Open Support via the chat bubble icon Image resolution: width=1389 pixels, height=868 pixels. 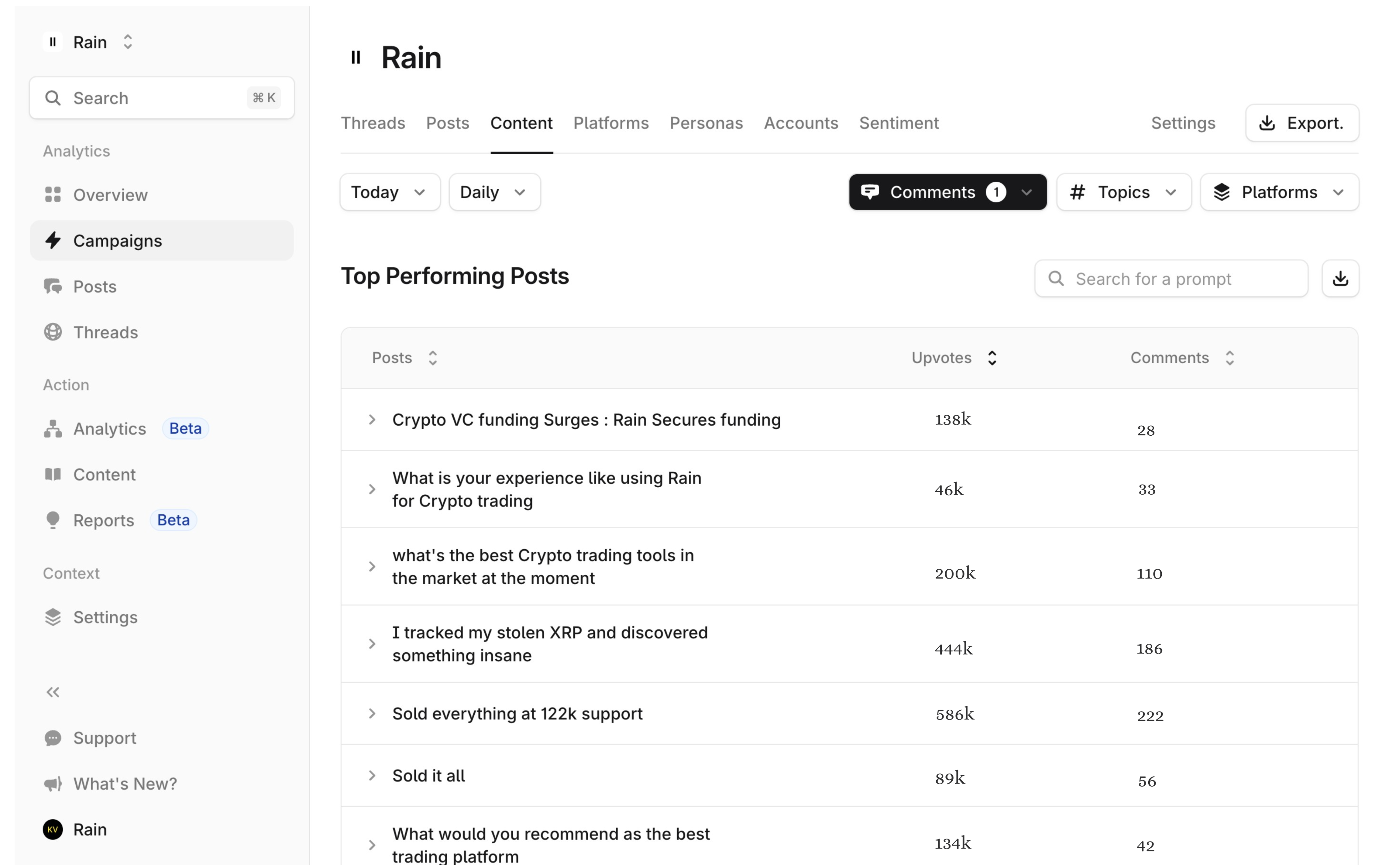click(53, 738)
